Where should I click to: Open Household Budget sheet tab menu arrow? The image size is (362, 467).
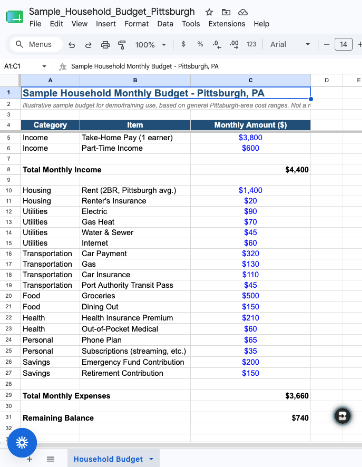point(151,459)
